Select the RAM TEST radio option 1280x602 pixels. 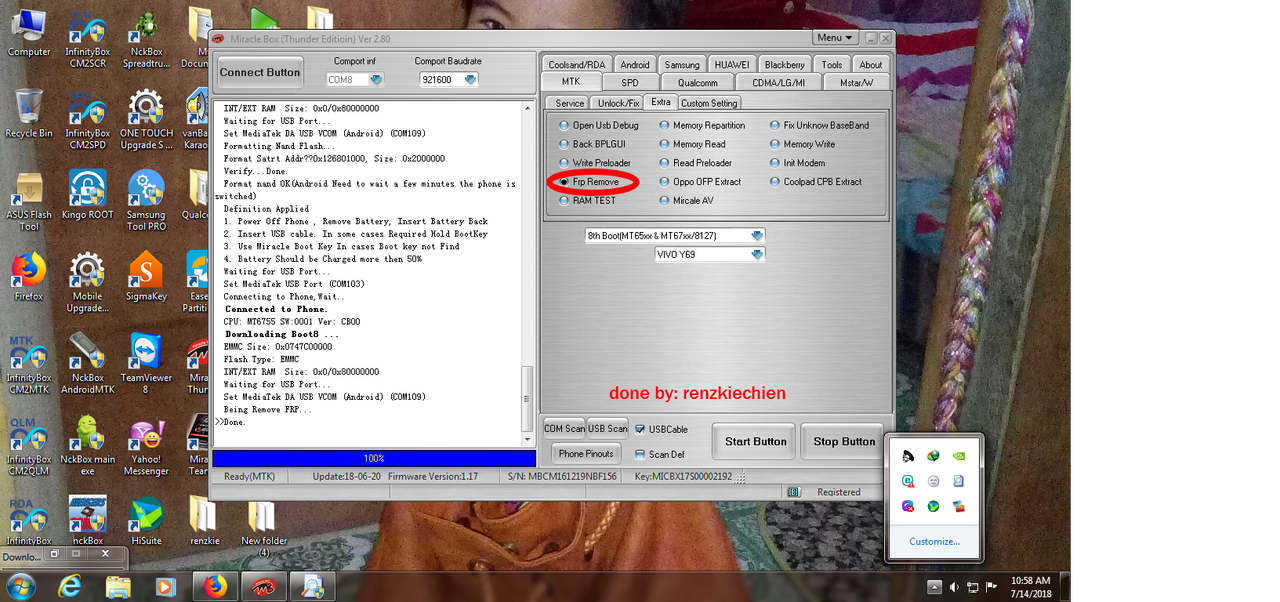[587, 200]
